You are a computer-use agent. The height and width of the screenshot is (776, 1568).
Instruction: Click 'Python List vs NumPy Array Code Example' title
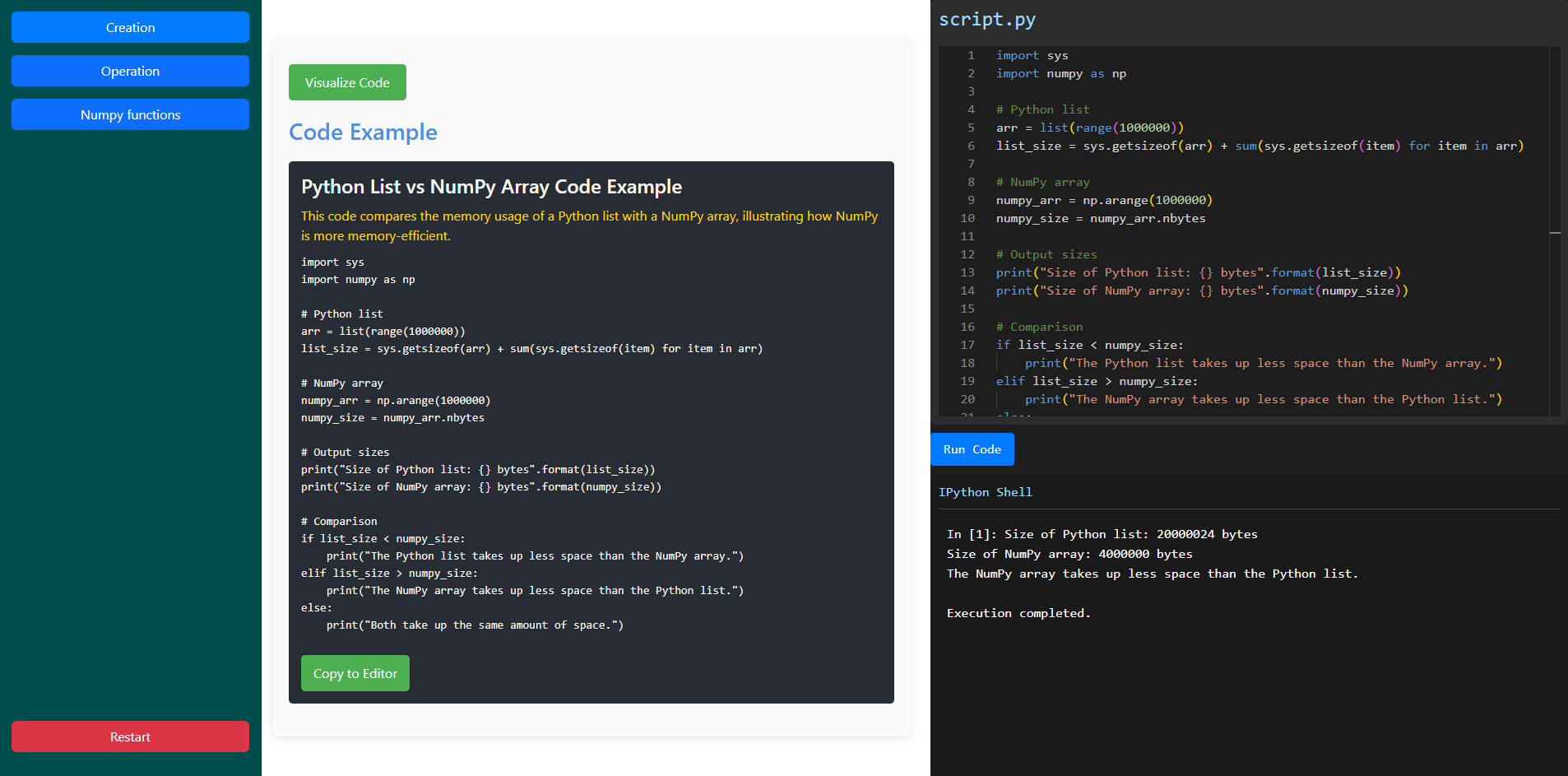[x=491, y=187]
